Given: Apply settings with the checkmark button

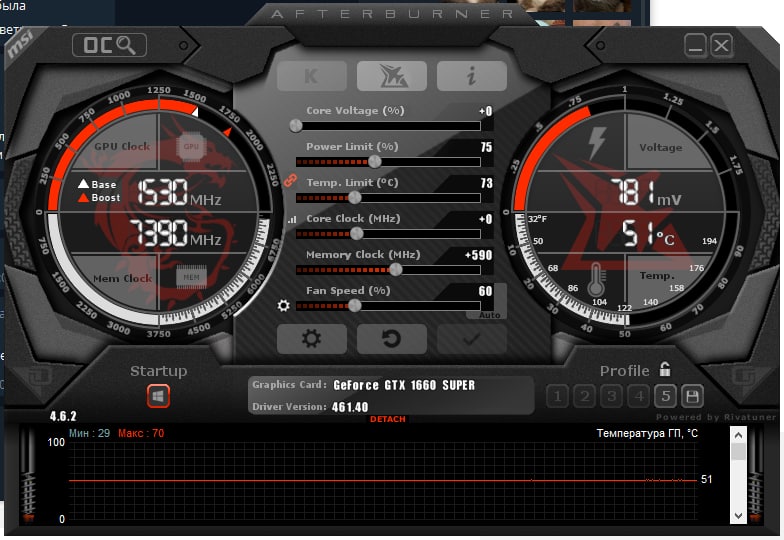Looking at the screenshot, I should pos(472,338).
